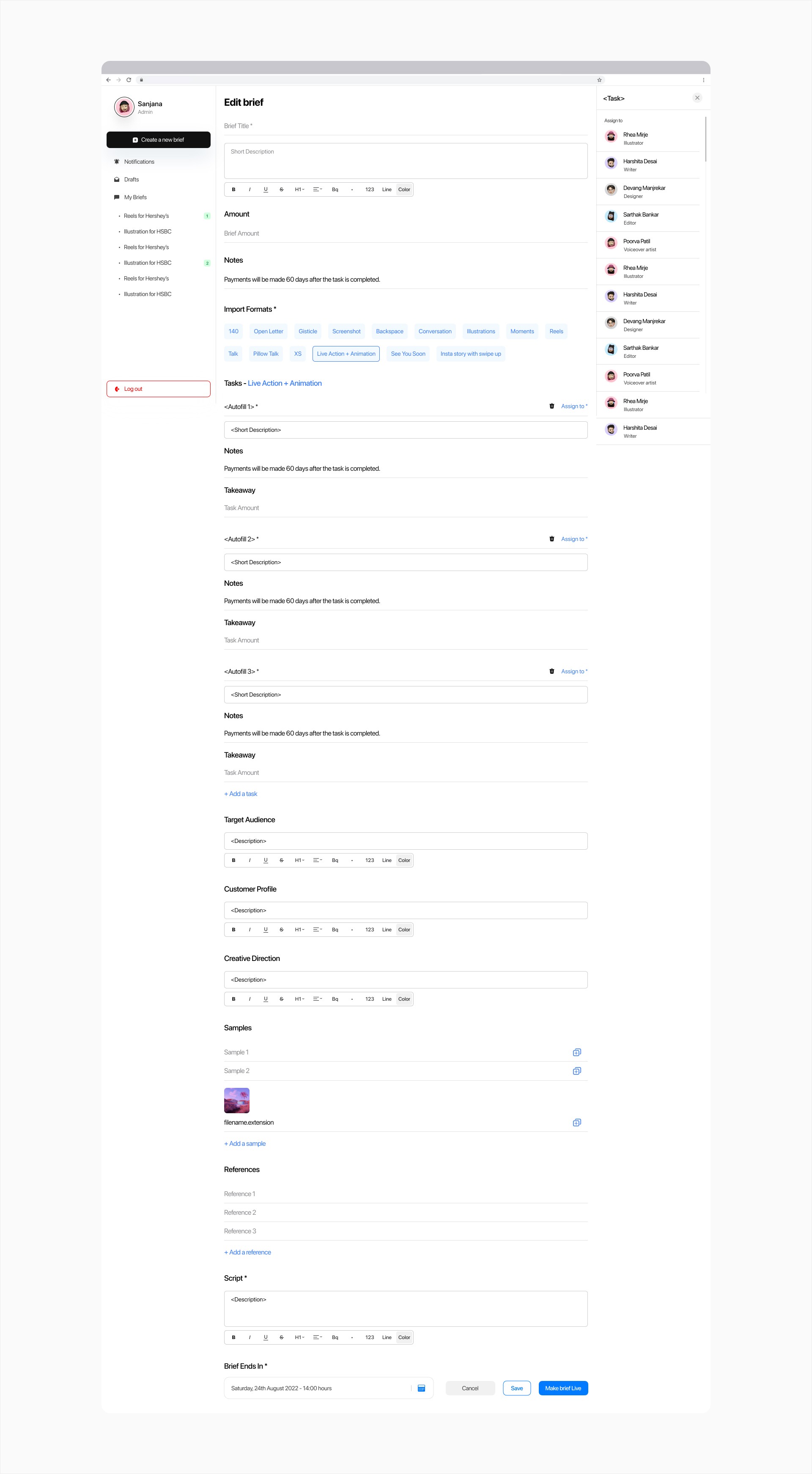
Task: Select the Reels import format chip
Action: coord(556,331)
